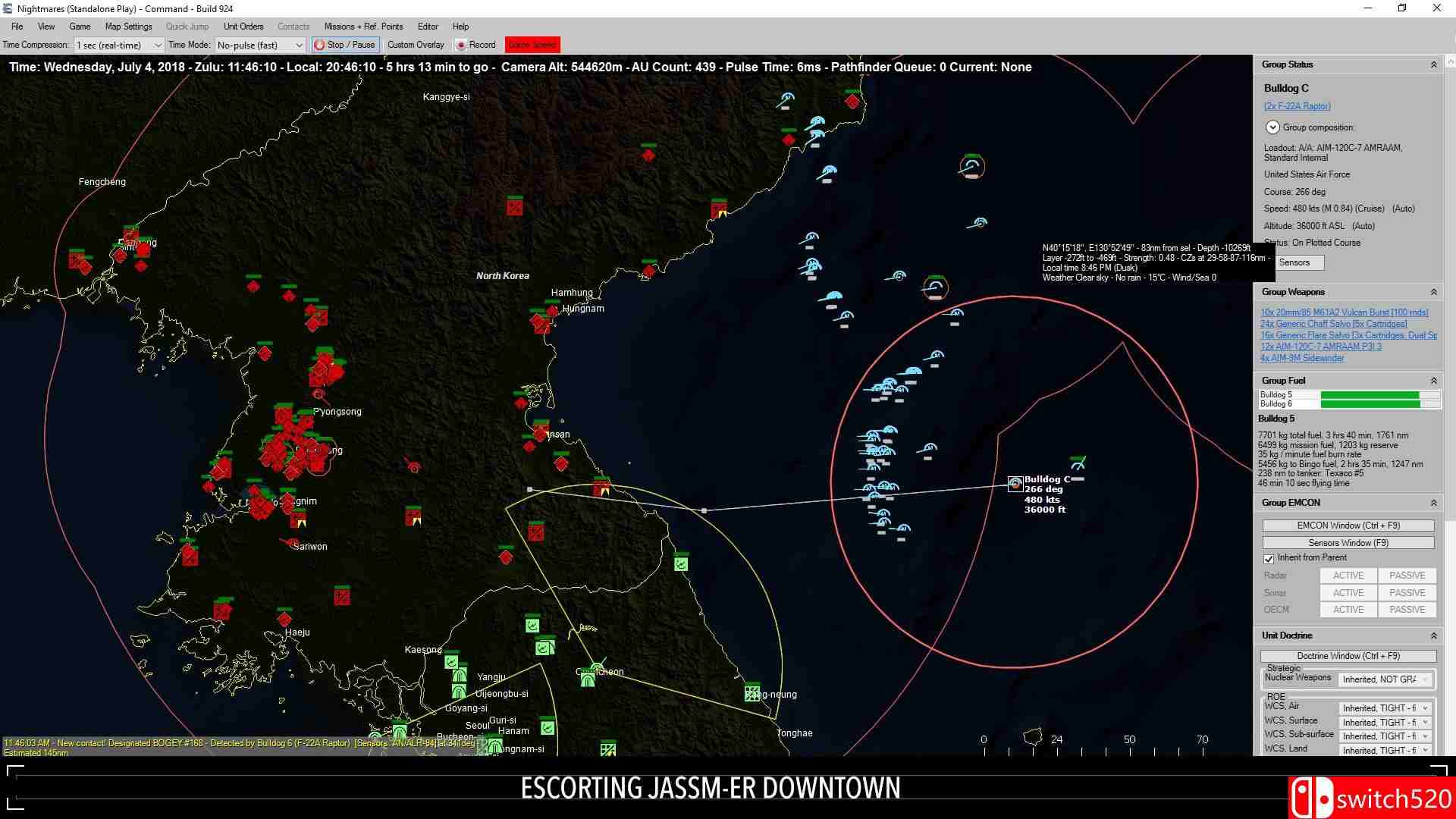
Task: Open the WCS Air doctrine dropdown
Action: tap(1423, 707)
